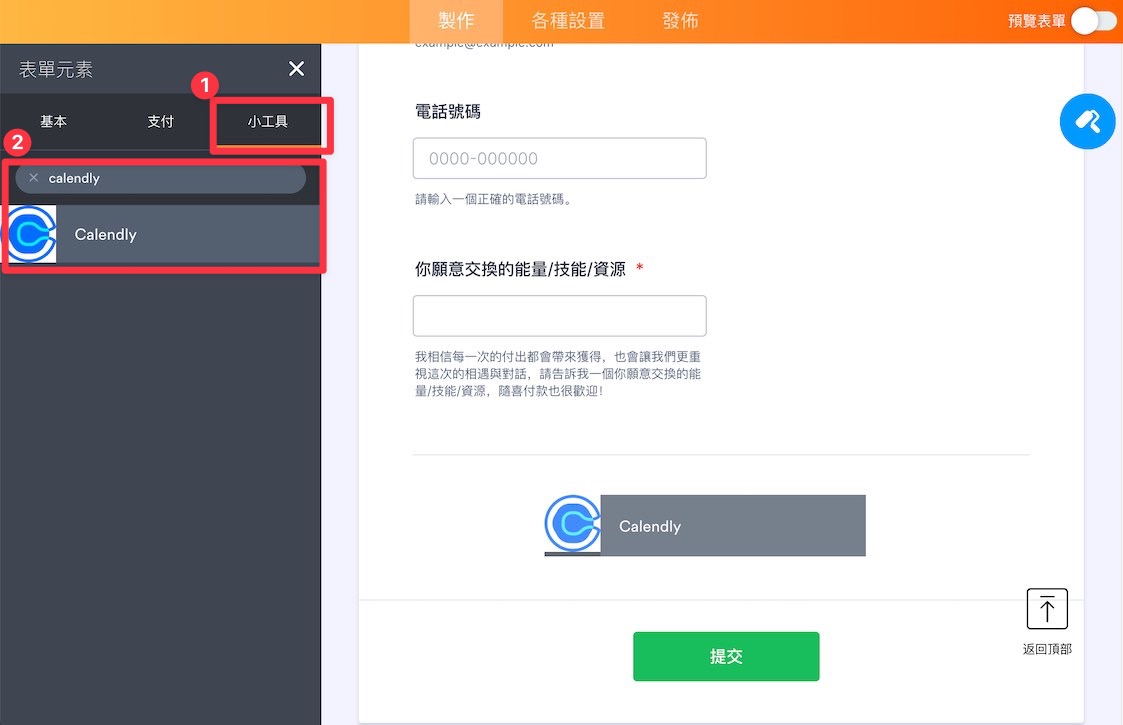The image size is (1123, 725).
Task: Click the 電話號碼 input field
Action: [559, 158]
